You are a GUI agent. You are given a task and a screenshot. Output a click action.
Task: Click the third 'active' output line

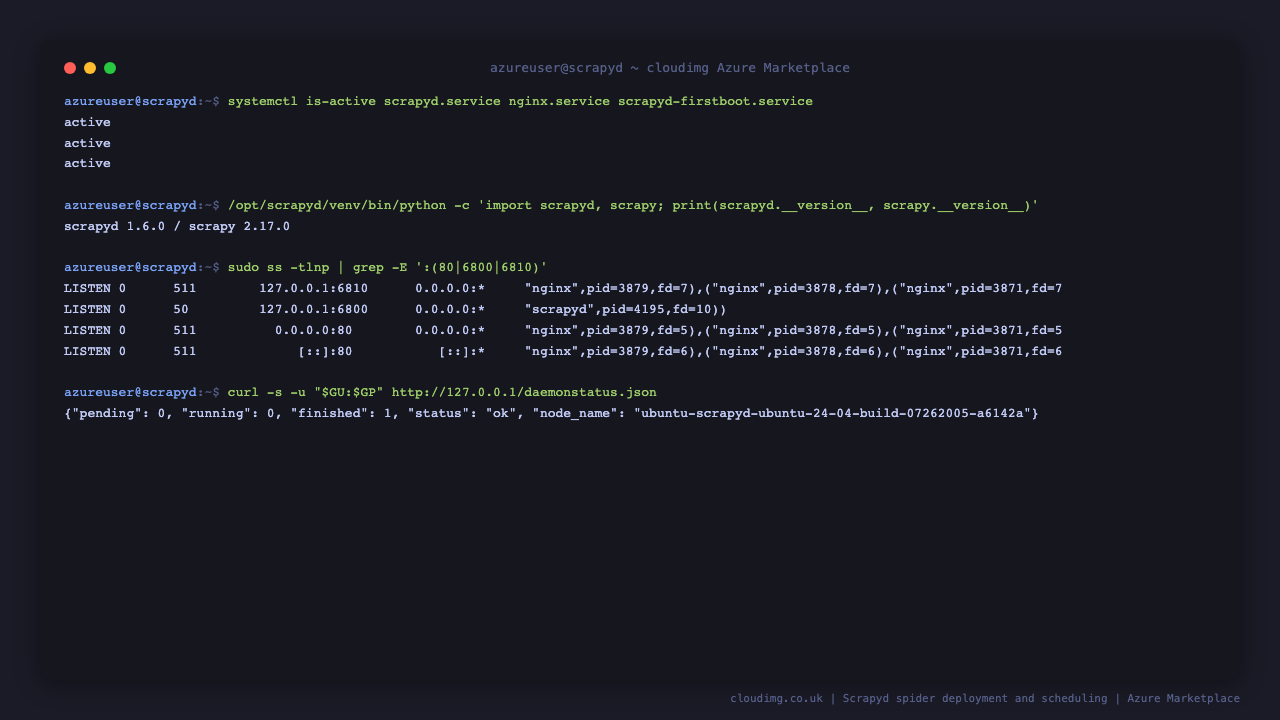pos(87,163)
